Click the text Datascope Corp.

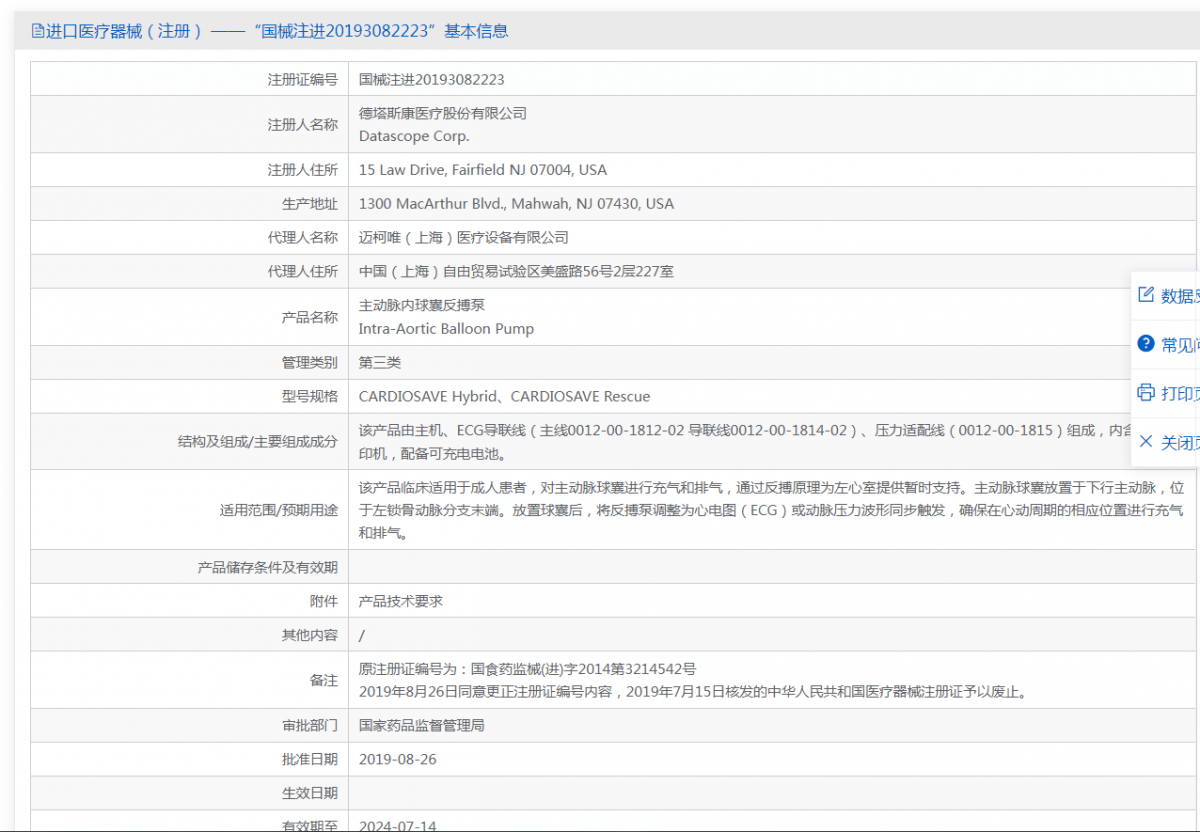coord(414,136)
